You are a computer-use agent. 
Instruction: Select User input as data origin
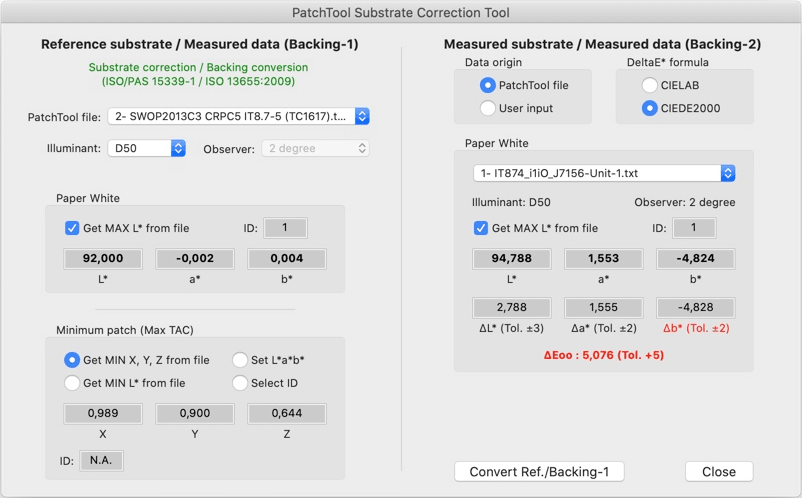pyautogui.click(x=488, y=108)
